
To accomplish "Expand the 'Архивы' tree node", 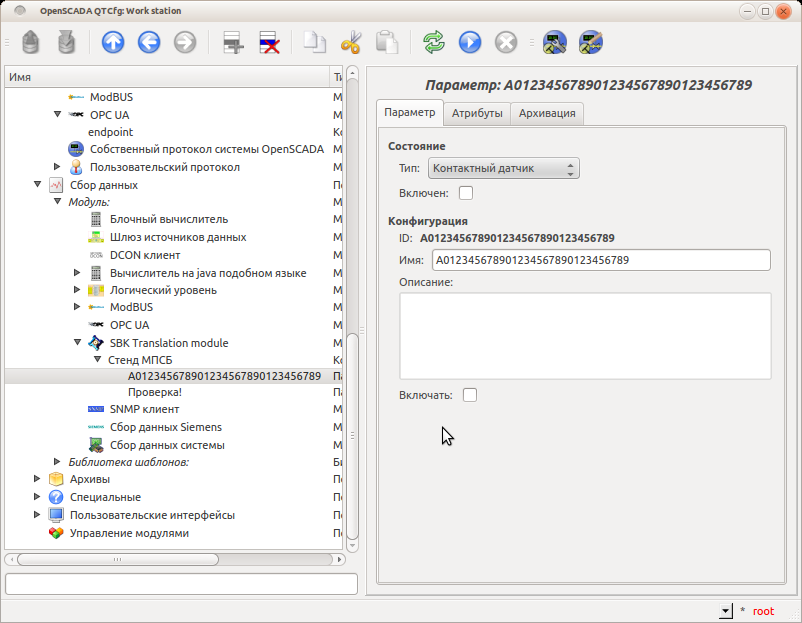I will tap(38, 479).
